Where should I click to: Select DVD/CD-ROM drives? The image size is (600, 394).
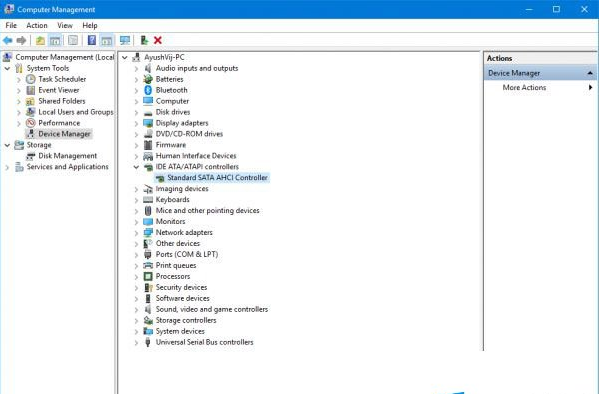(x=189, y=134)
